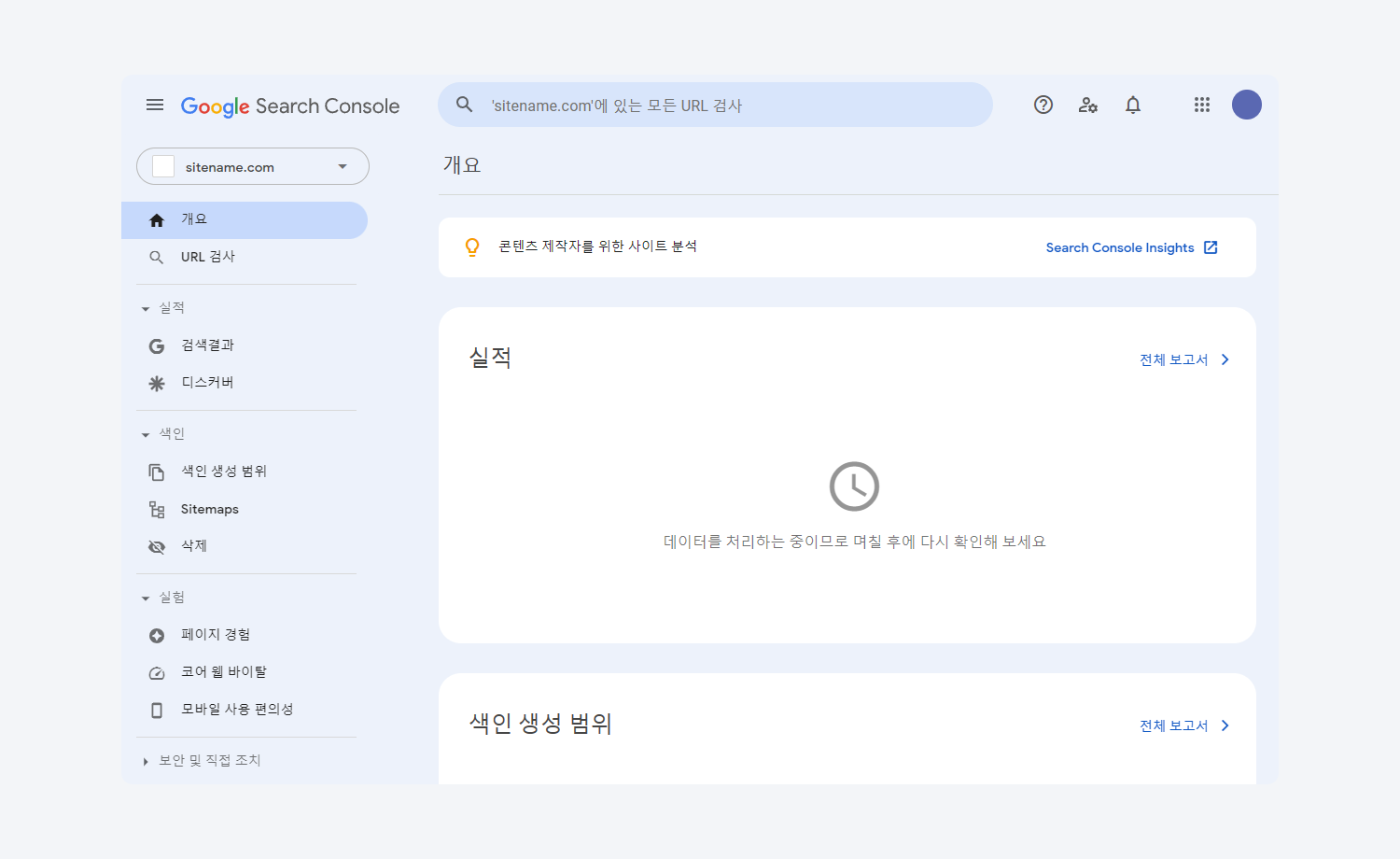Open the hamburger main menu
This screenshot has height=859, width=1400.
point(155,106)
